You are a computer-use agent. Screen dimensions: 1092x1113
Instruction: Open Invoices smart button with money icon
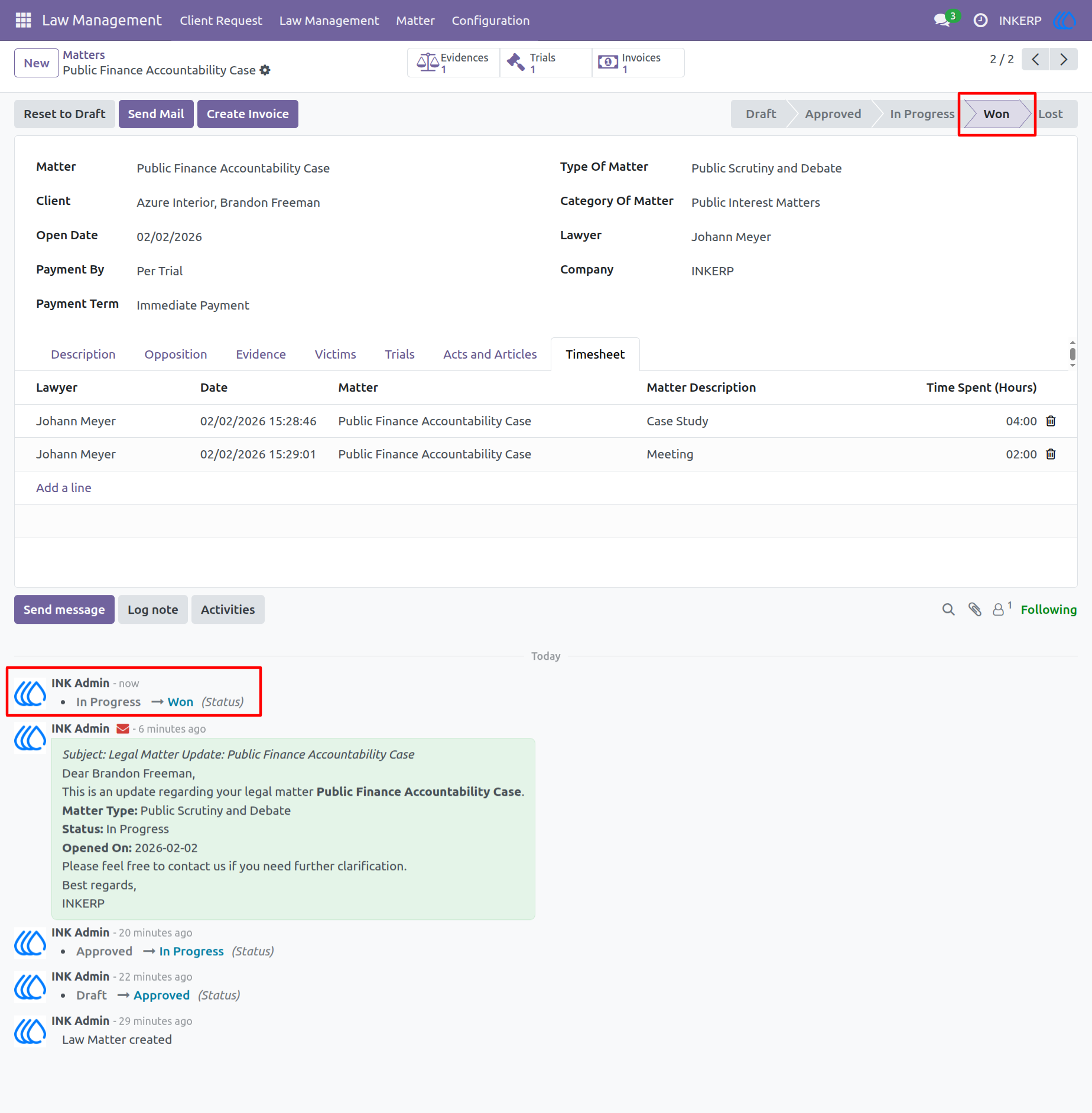(x=638, y=63)
